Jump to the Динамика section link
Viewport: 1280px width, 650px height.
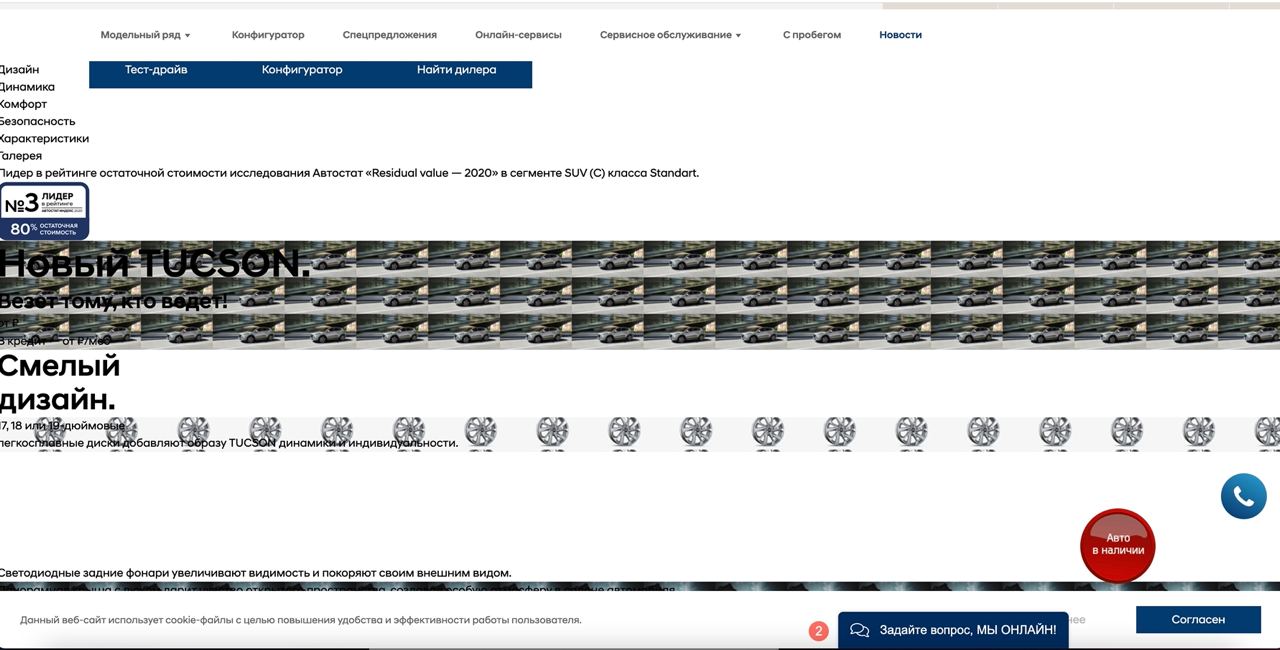(x=27, y=87)
